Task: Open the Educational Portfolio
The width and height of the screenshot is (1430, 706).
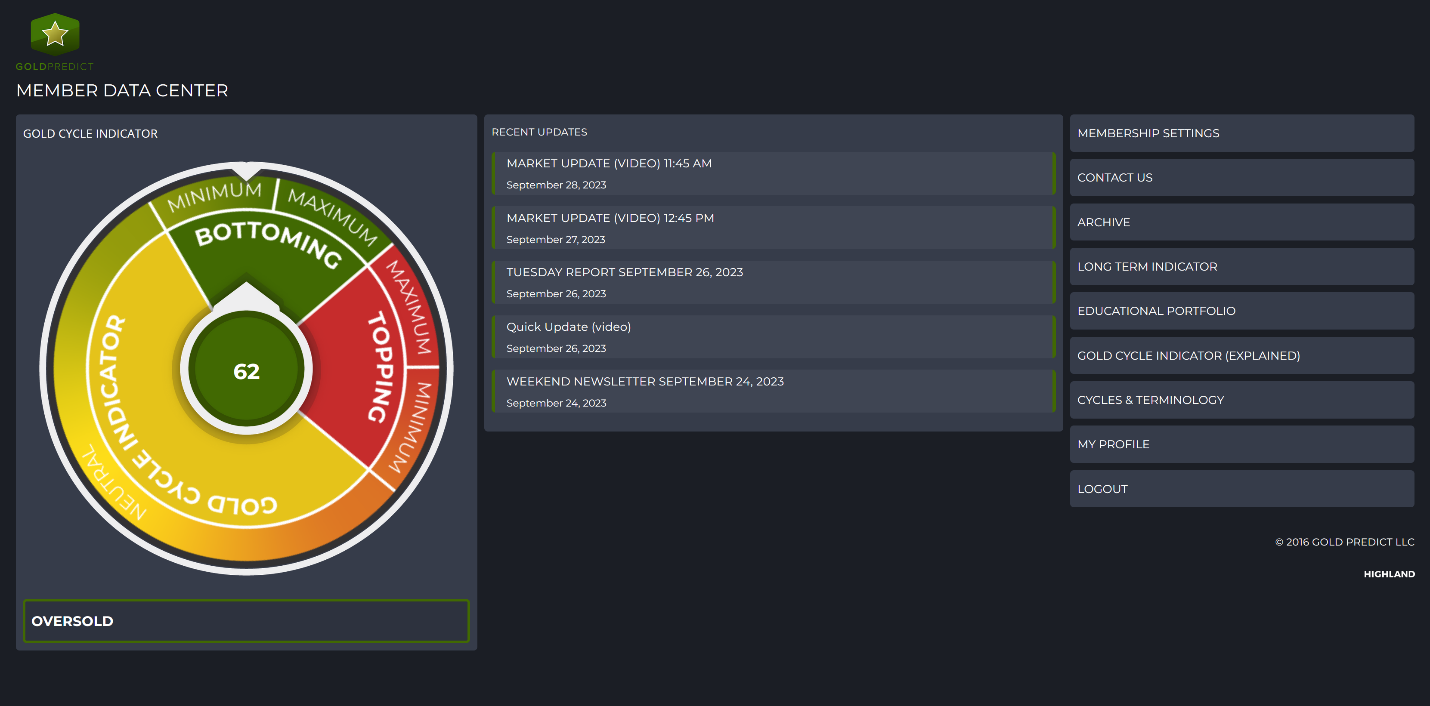Action: click(1242, 311)
